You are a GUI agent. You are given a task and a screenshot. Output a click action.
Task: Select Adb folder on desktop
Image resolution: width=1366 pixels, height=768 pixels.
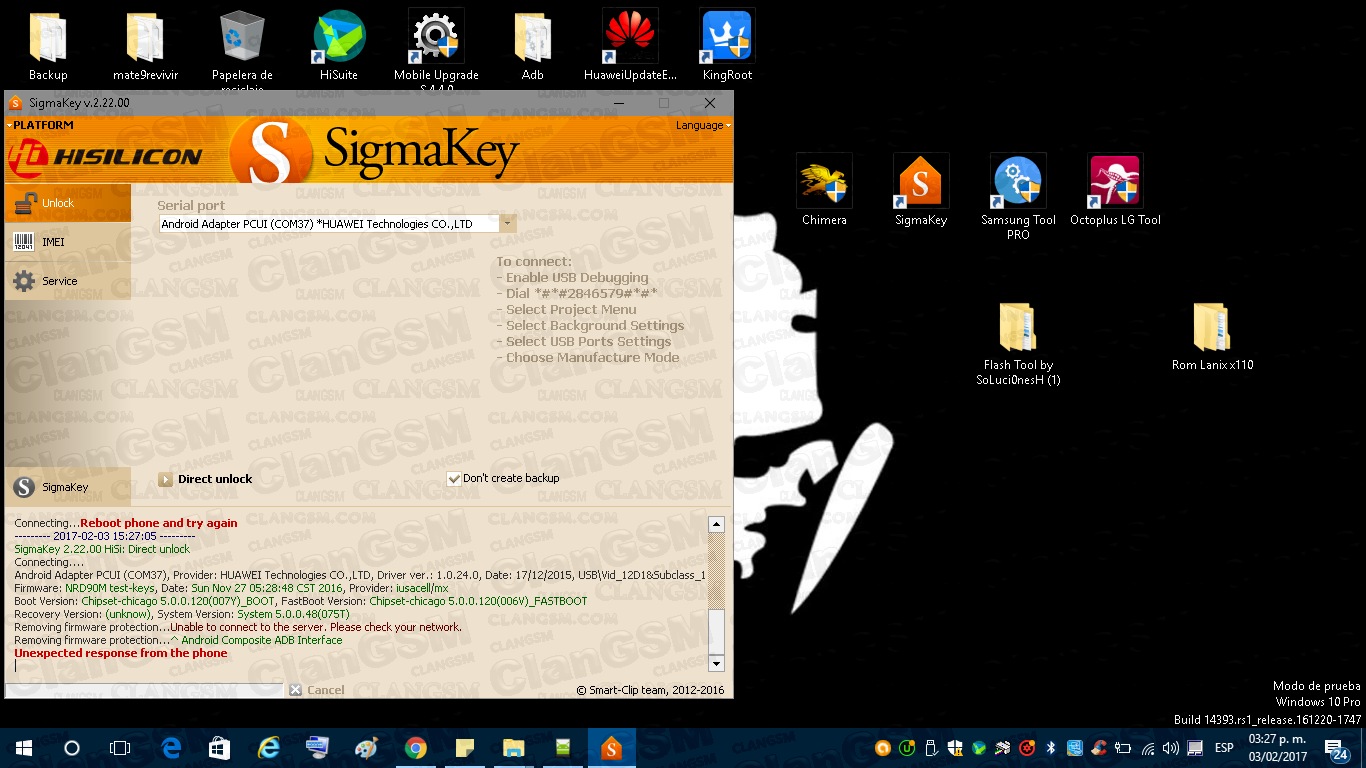click(533, 48)
